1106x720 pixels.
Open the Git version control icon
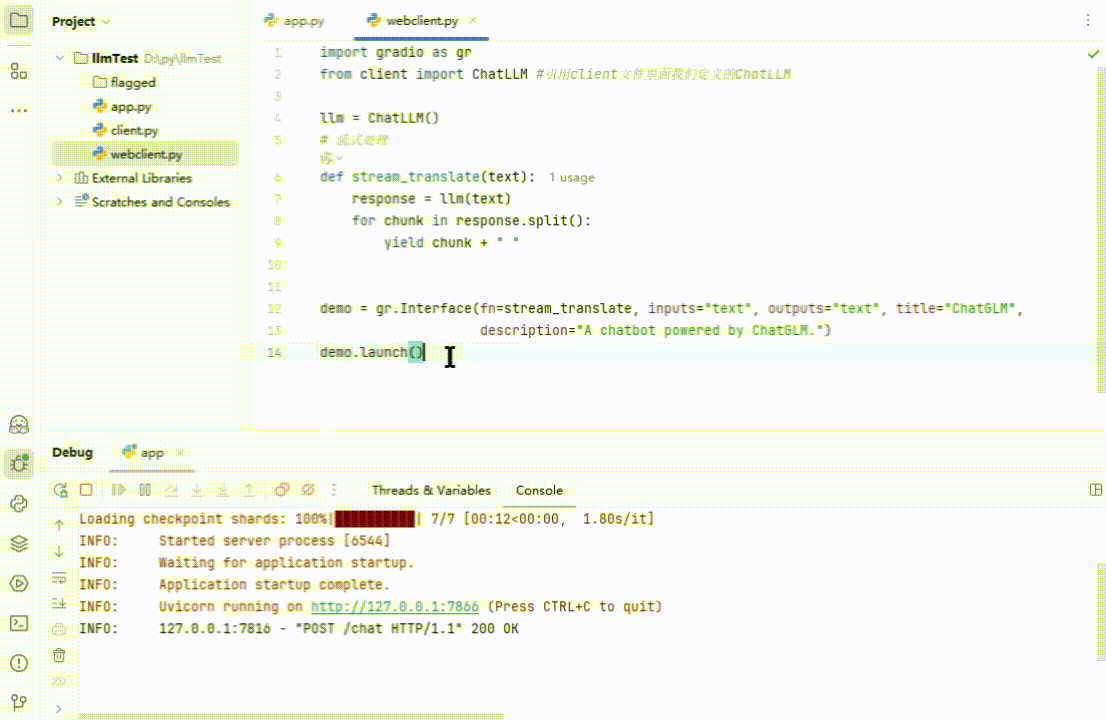pos(19,702)
